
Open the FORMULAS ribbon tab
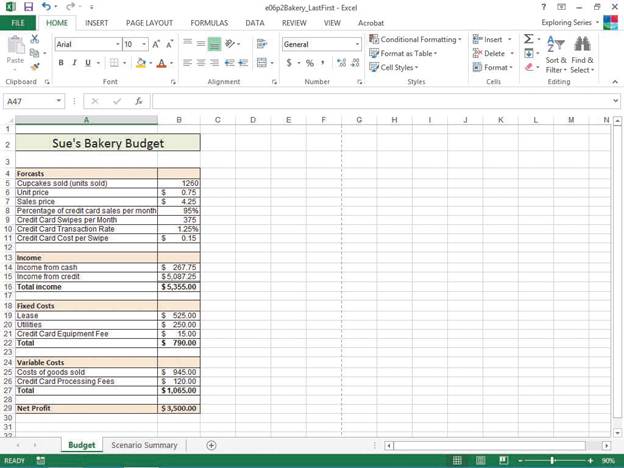tap(209, 22)
